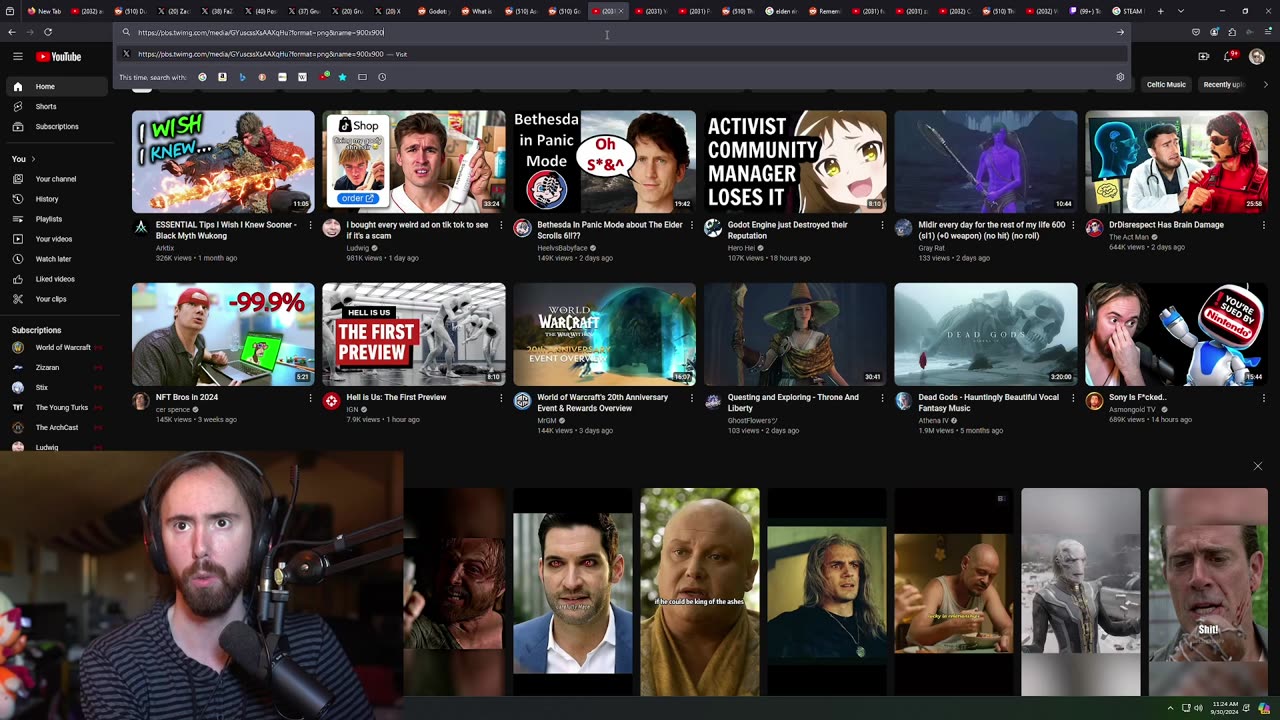Play the Dead Gods music video thumbnail
This screenshot has width=1280, height=720.
coord(985,334)
